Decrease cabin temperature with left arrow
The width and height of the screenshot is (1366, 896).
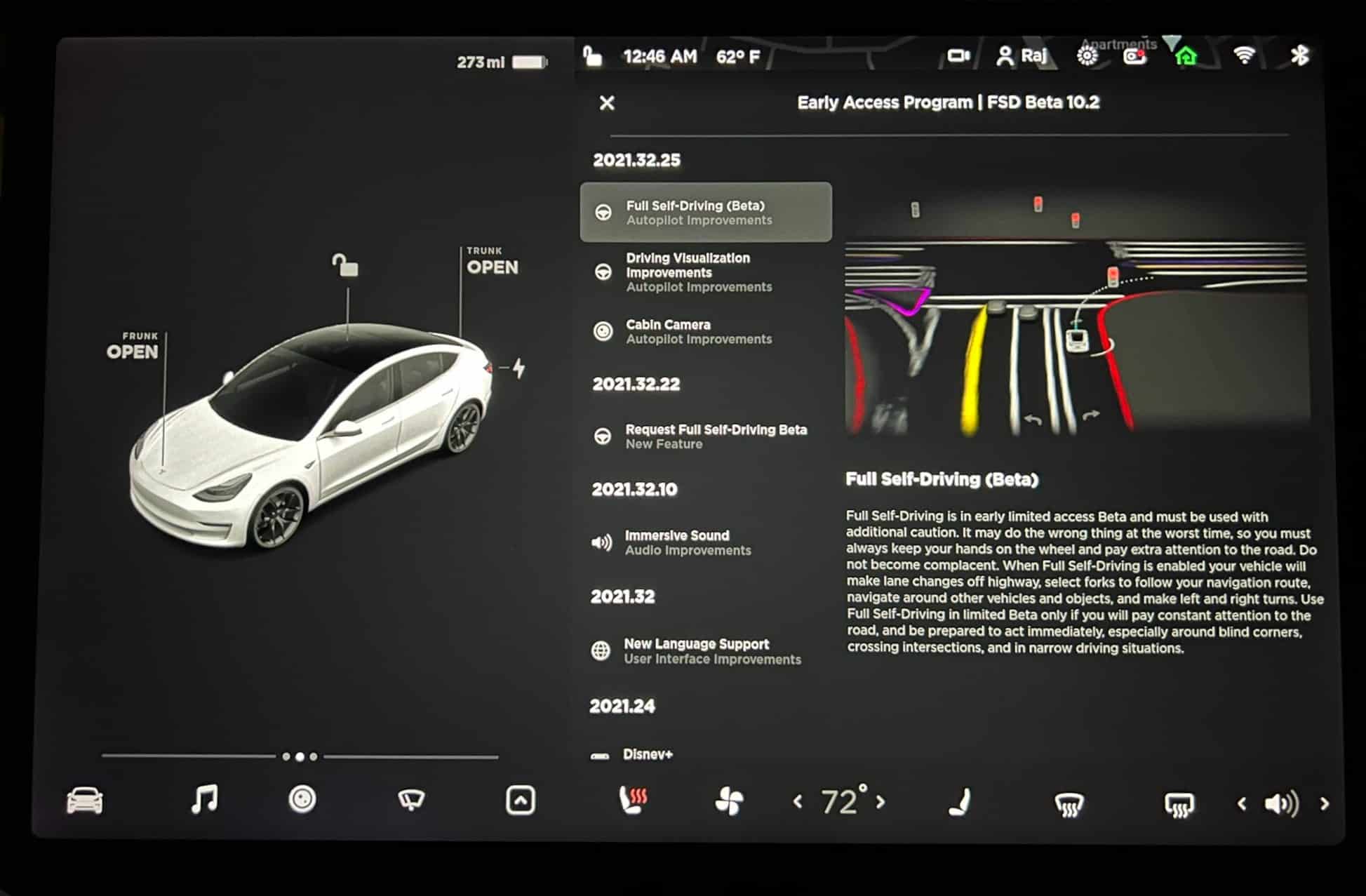798,801
